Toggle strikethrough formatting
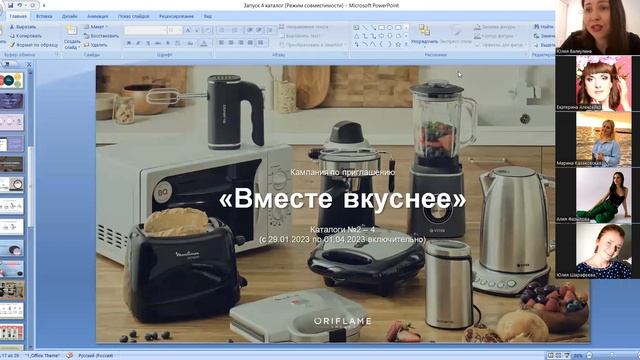The height and width of the screenshot is (360, 640). [x=158, y=43]
